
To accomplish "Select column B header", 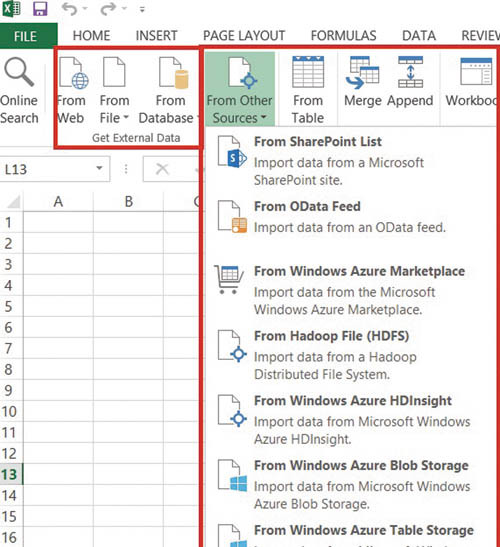I will coord(128,202).
